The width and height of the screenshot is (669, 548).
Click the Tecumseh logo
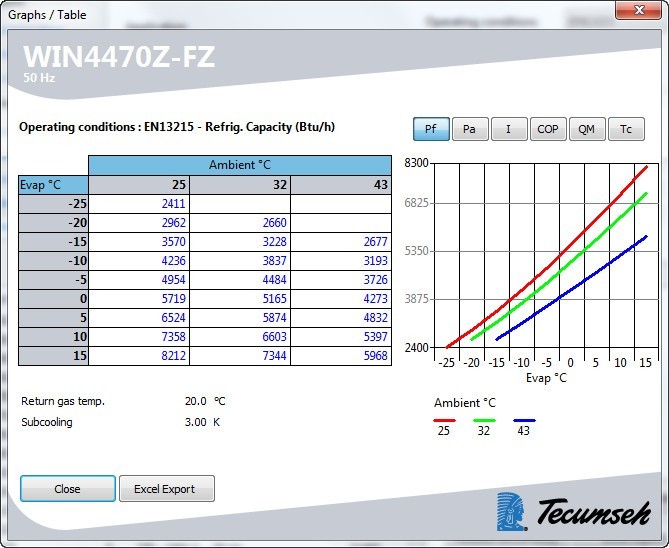[x=573, y=512]
